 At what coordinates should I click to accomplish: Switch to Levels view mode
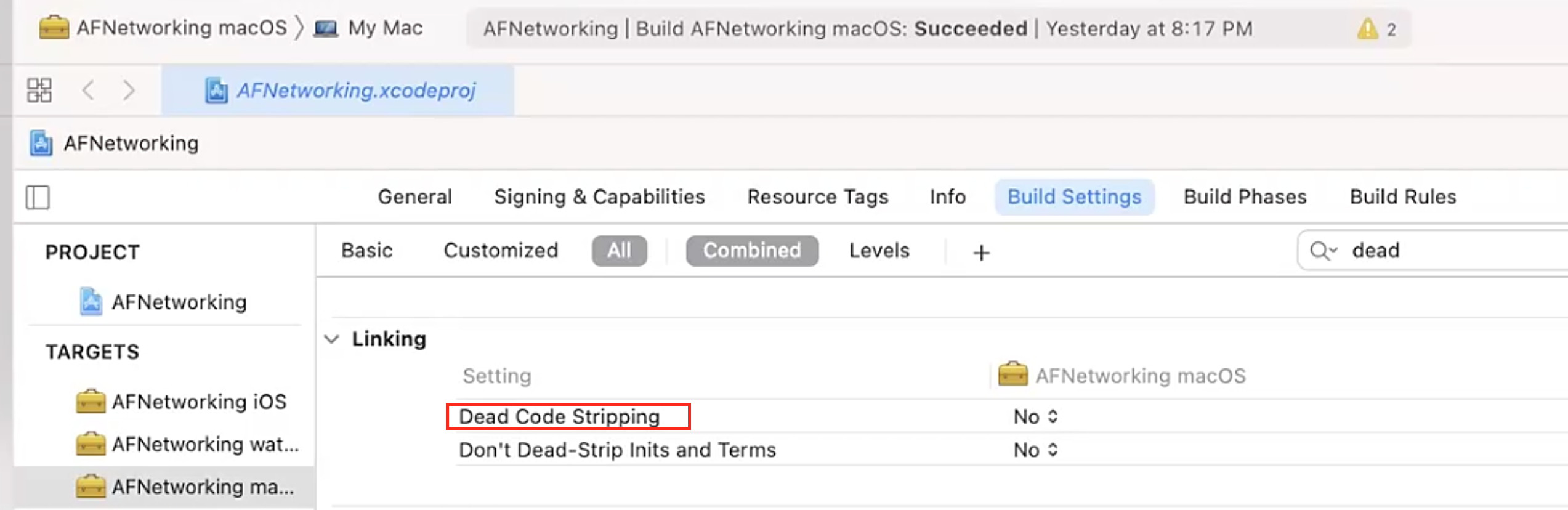(879, 251)
